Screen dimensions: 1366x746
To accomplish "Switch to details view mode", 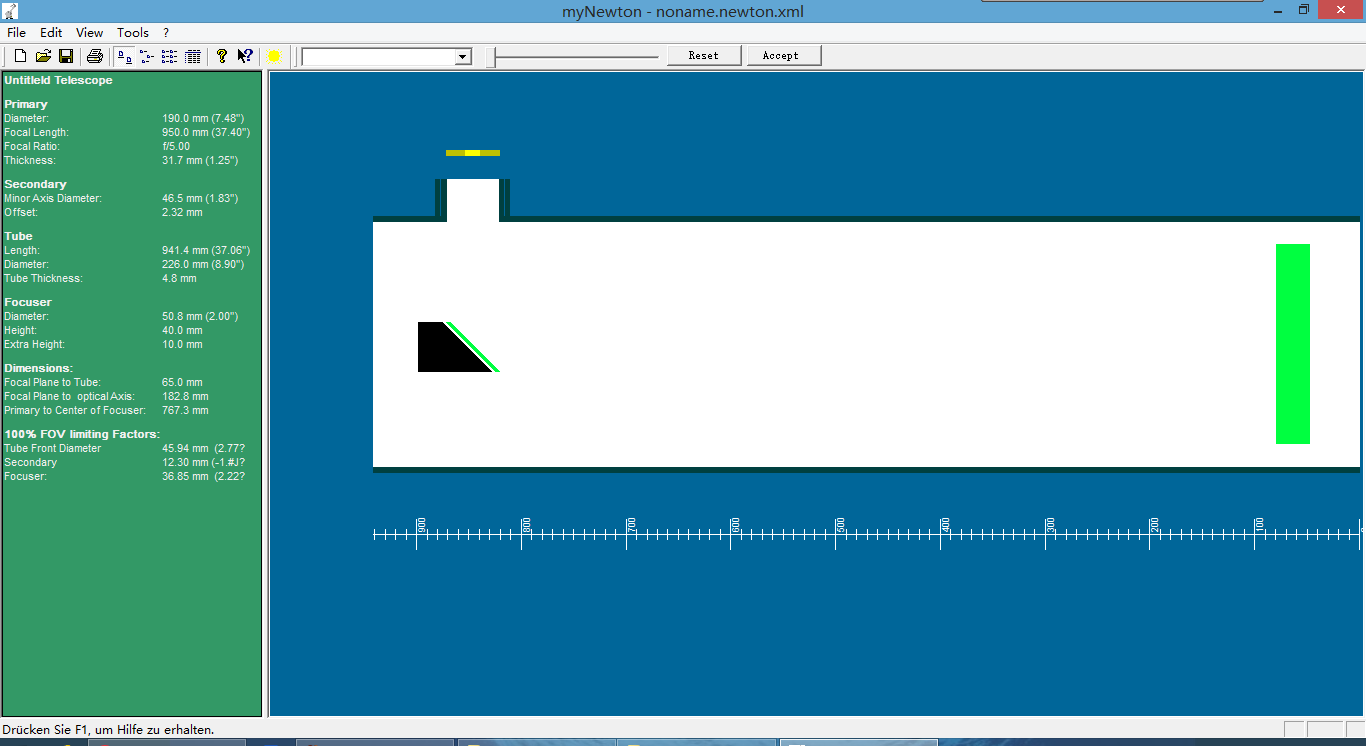I will [x=193, y=56].
